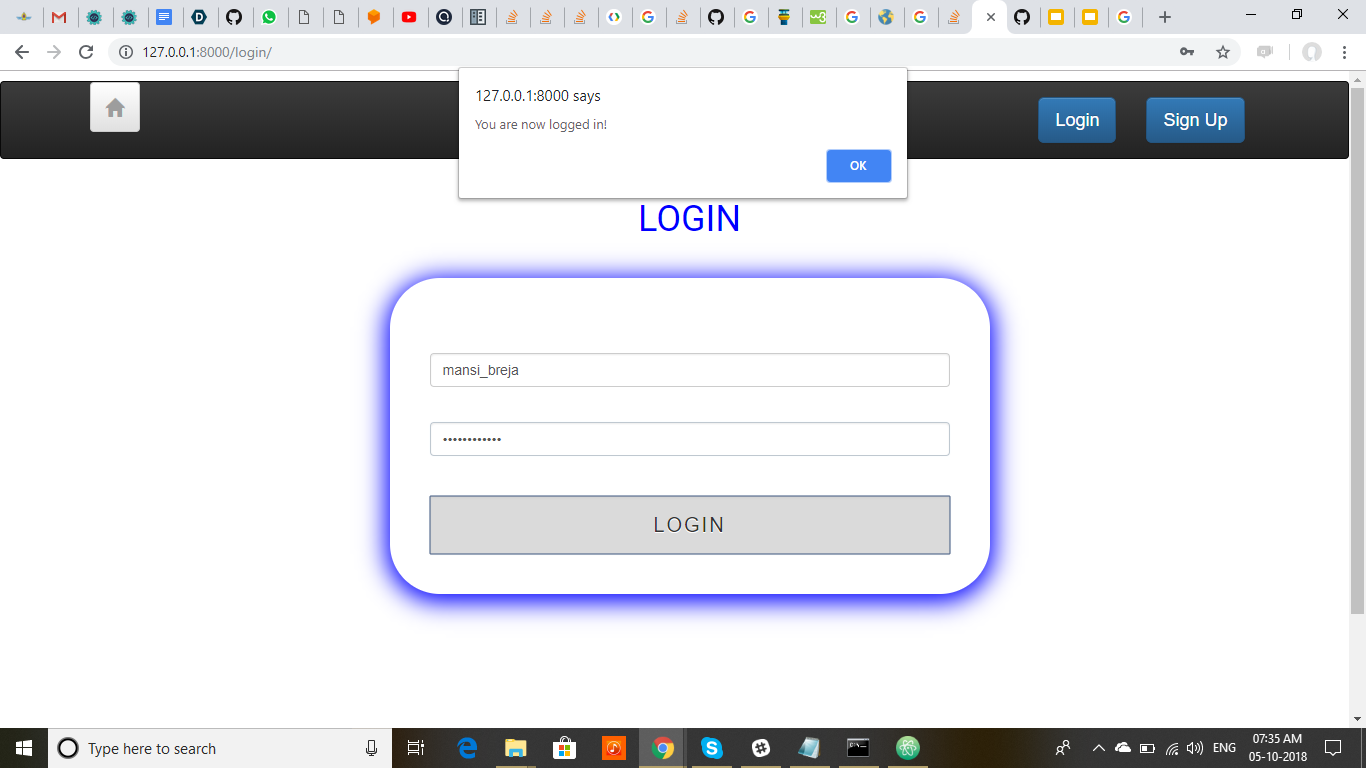Image resolution: width=1366 pixels, height=768 pixels.
Task: Click the OneDrive cloud tray icon
Action: point(1122,748)
